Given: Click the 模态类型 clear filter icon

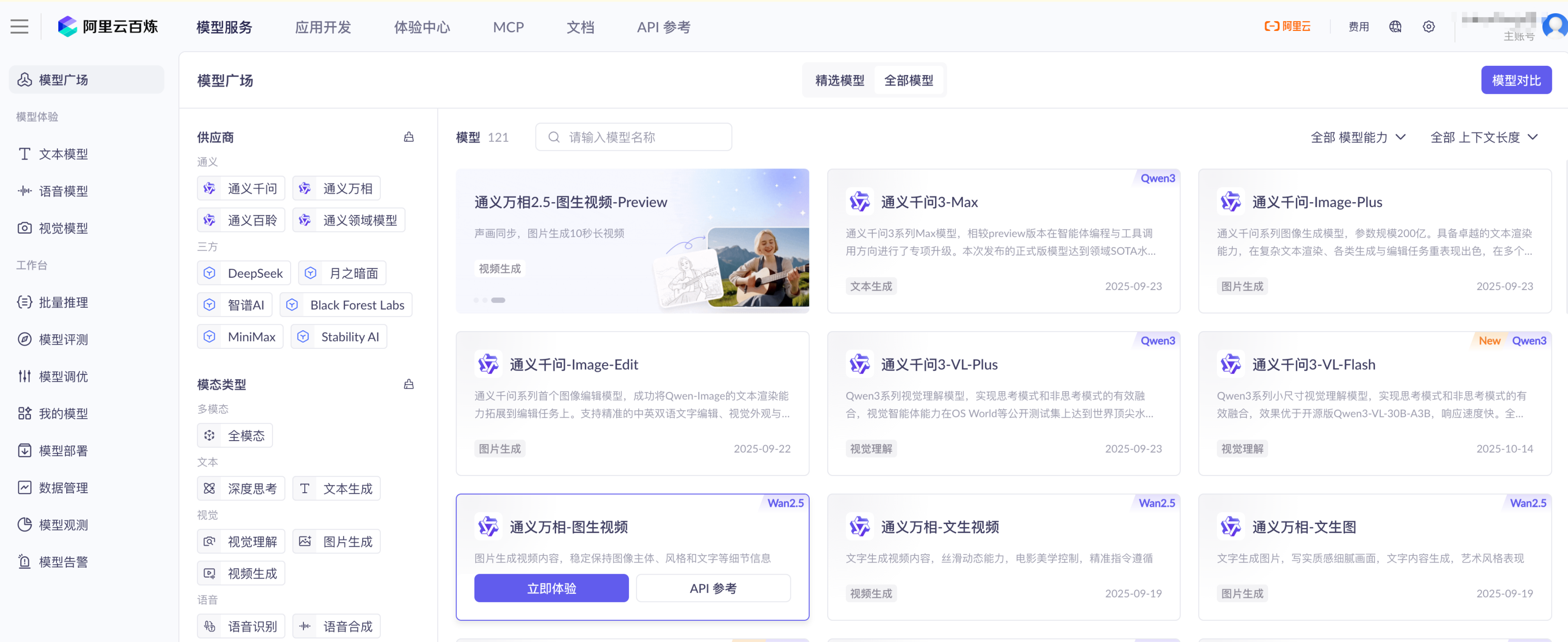Looking at the screenshot, I should click(x=408, y=384).
